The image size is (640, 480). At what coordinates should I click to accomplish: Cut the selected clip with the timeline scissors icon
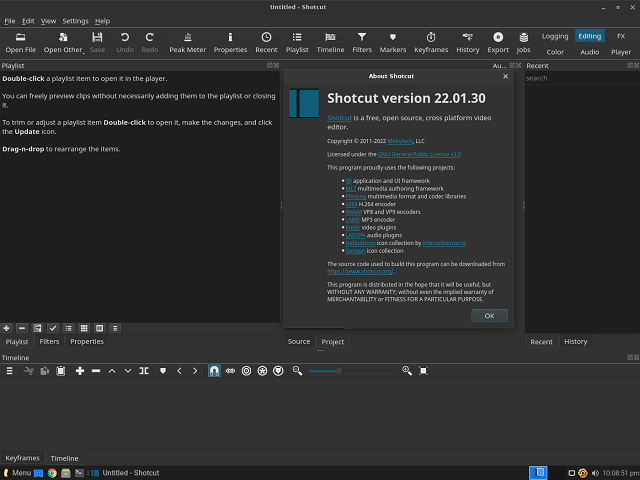[29, 371]
